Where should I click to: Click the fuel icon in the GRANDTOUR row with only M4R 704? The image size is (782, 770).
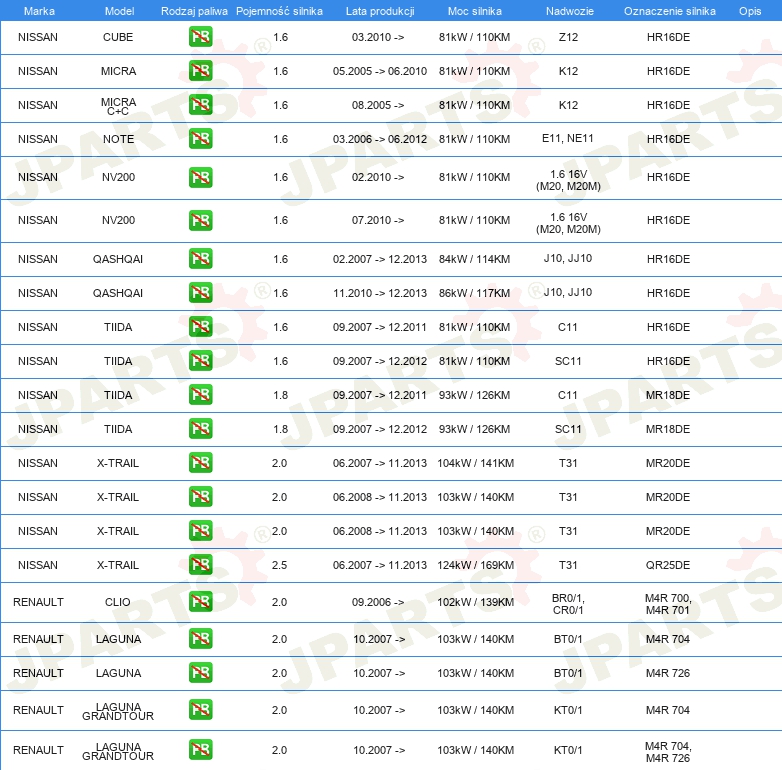tap(200, 710)
